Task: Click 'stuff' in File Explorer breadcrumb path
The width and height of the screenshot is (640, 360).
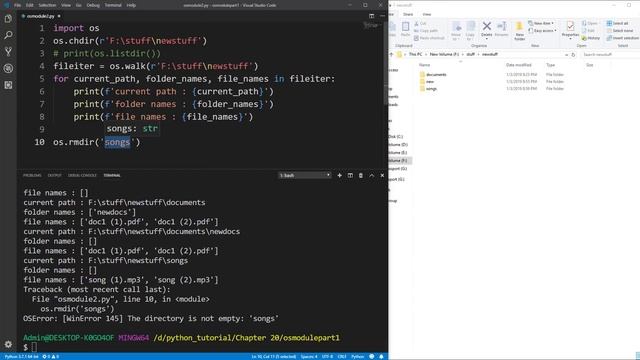Action: click(x=470, y=54)
